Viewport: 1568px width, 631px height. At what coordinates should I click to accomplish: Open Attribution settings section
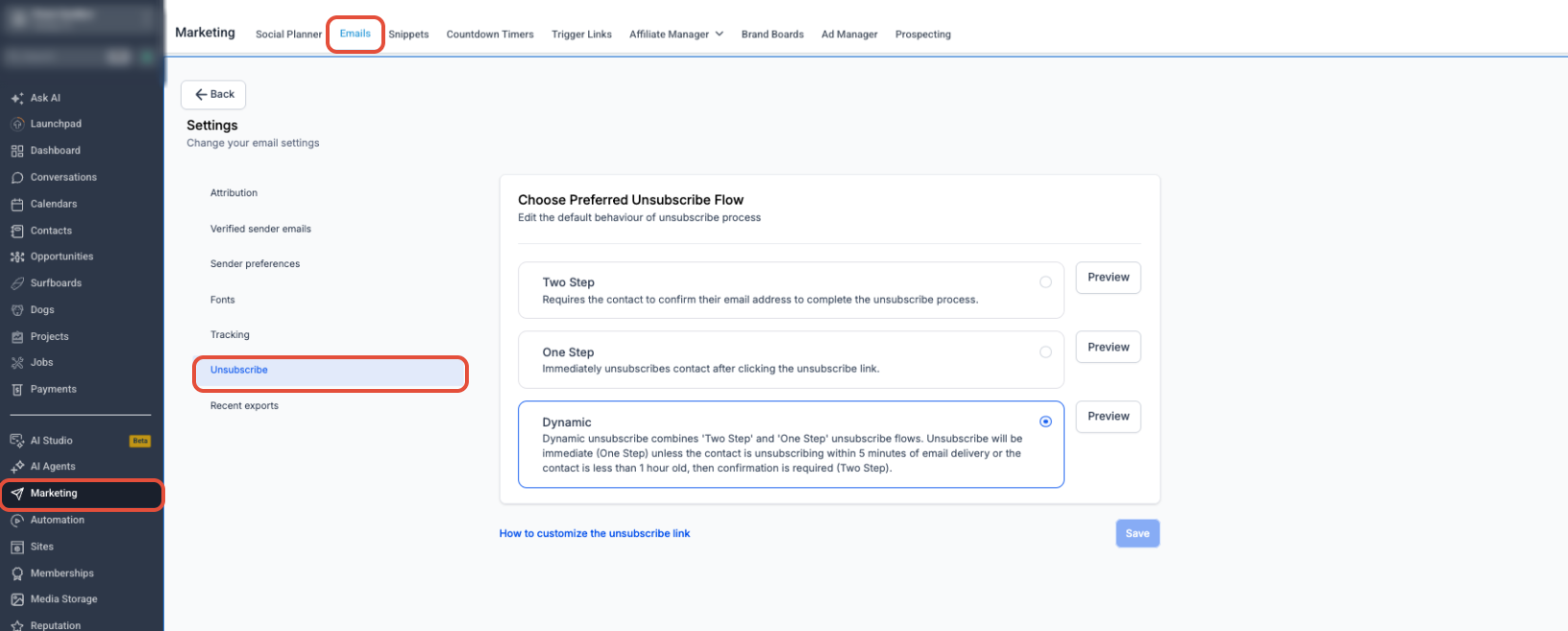click(234, 193)
